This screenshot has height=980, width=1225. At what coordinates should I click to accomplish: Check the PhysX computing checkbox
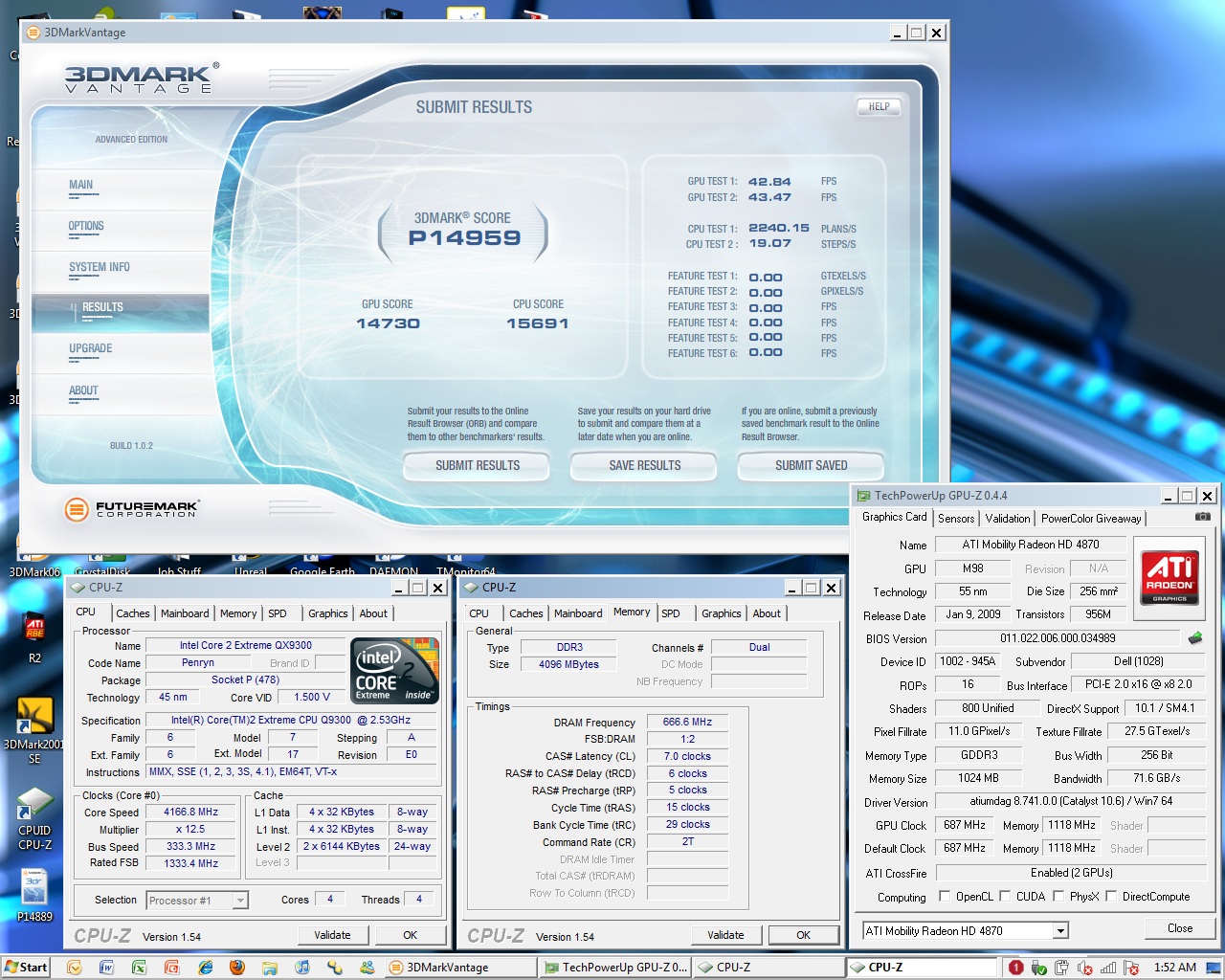(1058, 897)
